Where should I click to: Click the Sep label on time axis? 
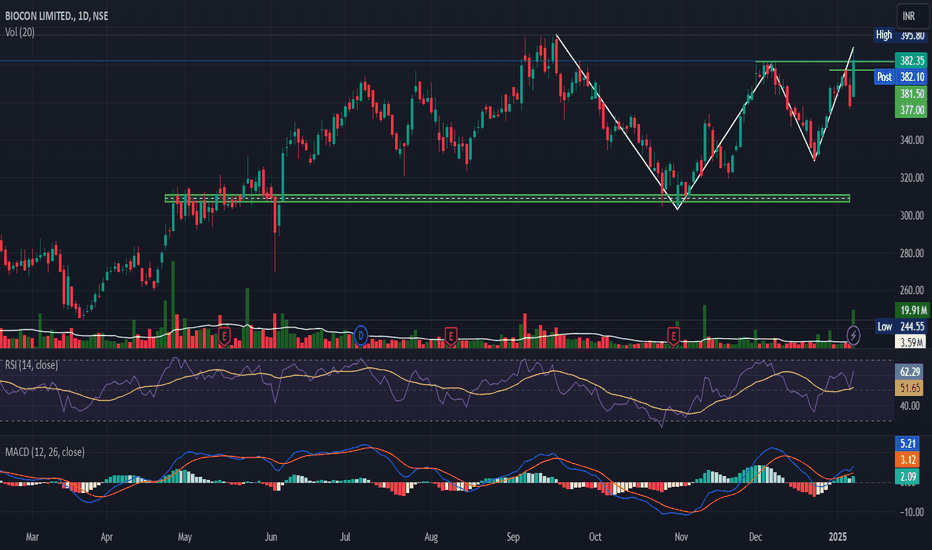tap(513, 537)
